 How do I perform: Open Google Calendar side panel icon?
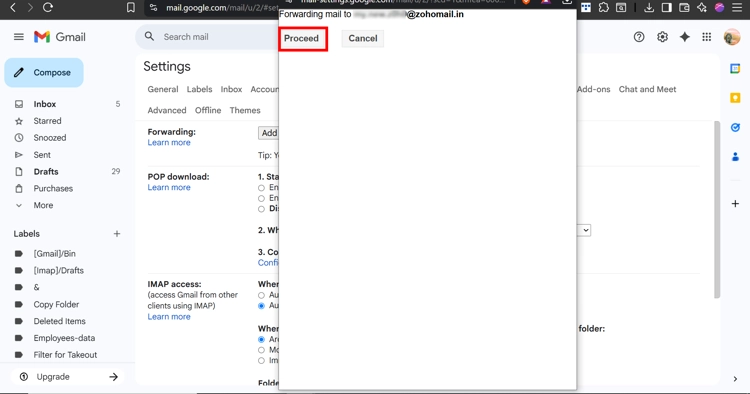point(735,69)
